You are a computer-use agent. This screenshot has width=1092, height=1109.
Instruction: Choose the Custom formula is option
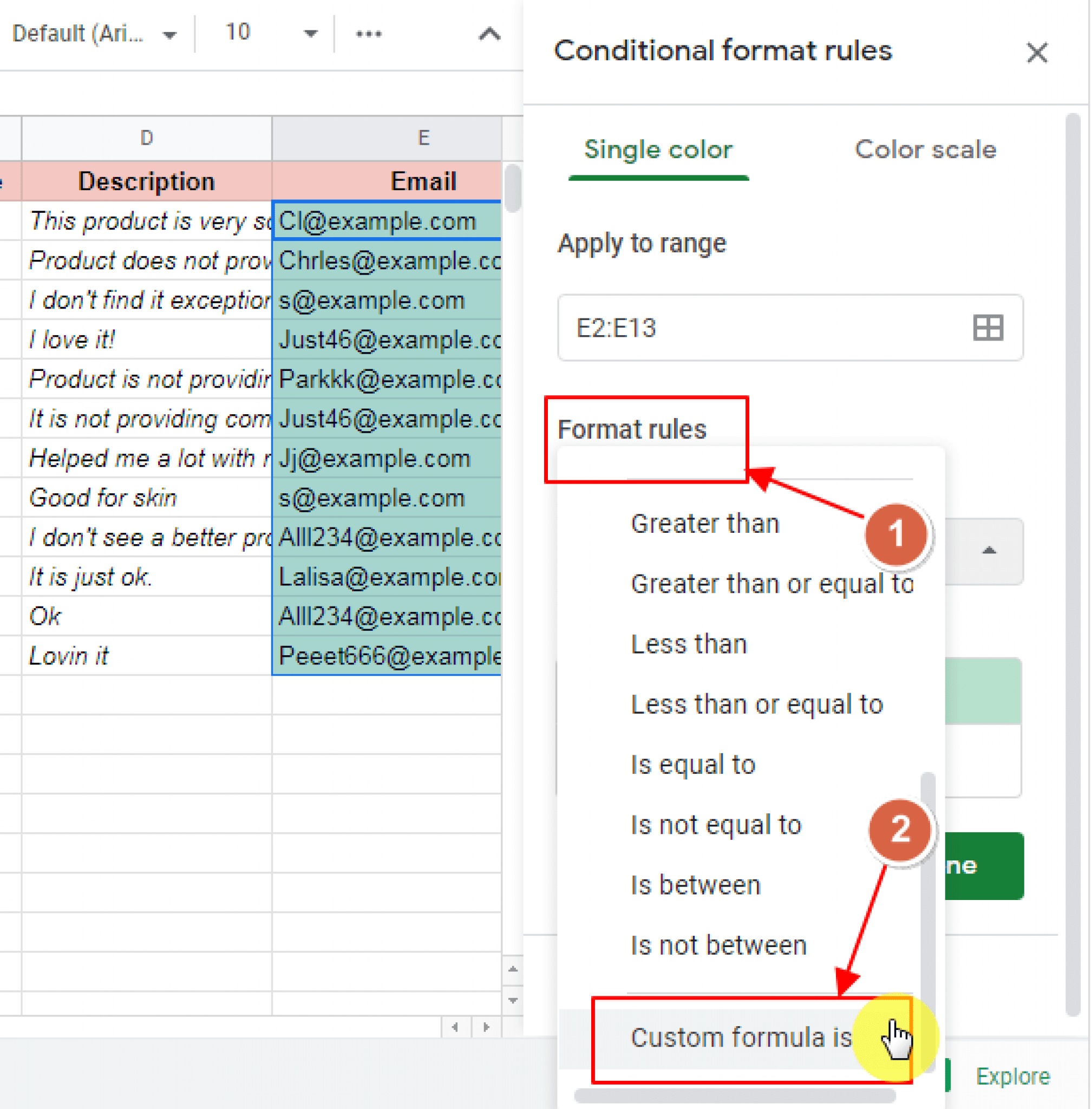(x=740, y=1037)
